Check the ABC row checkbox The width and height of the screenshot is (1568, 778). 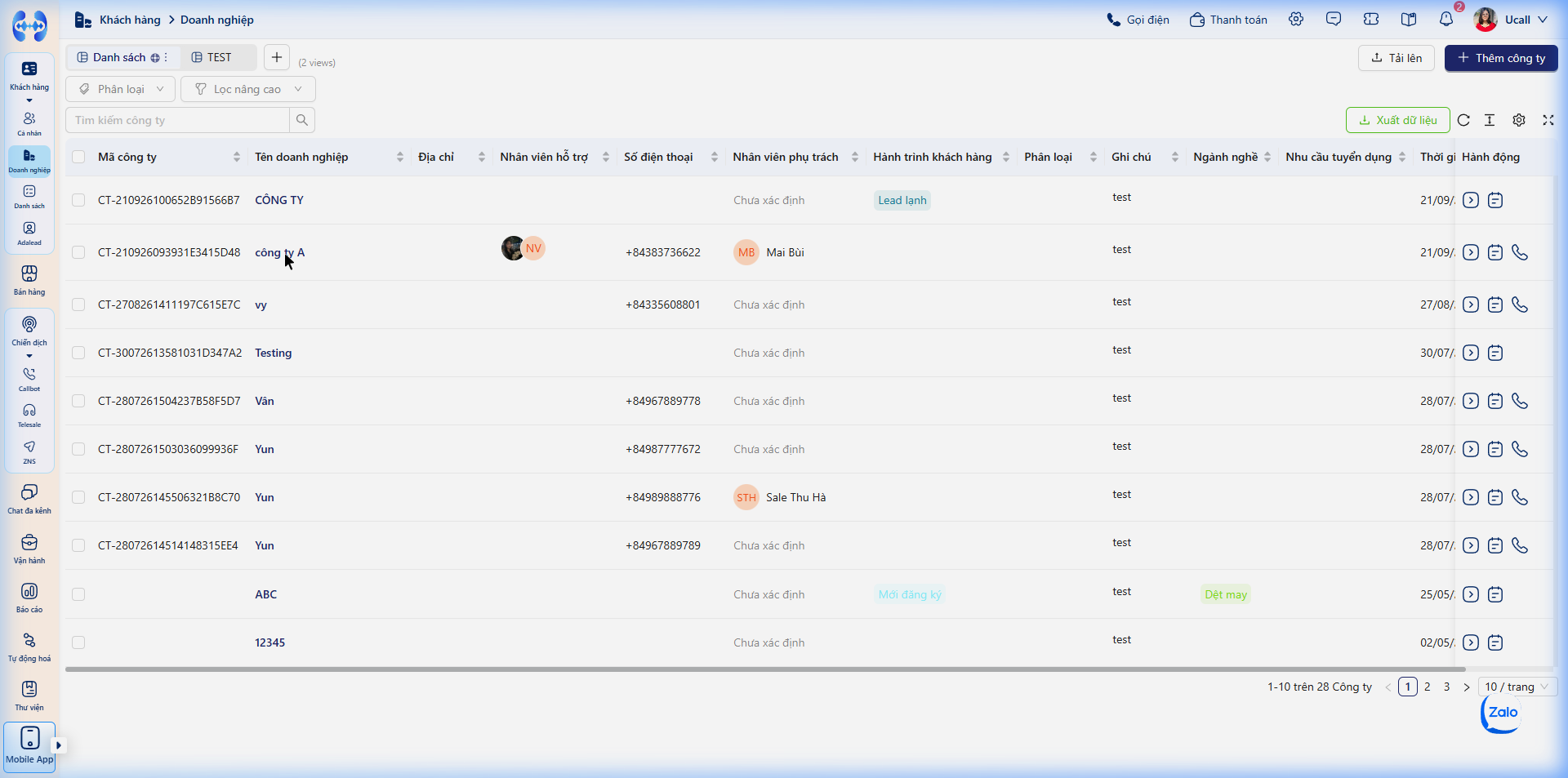[x=78, y=594]
